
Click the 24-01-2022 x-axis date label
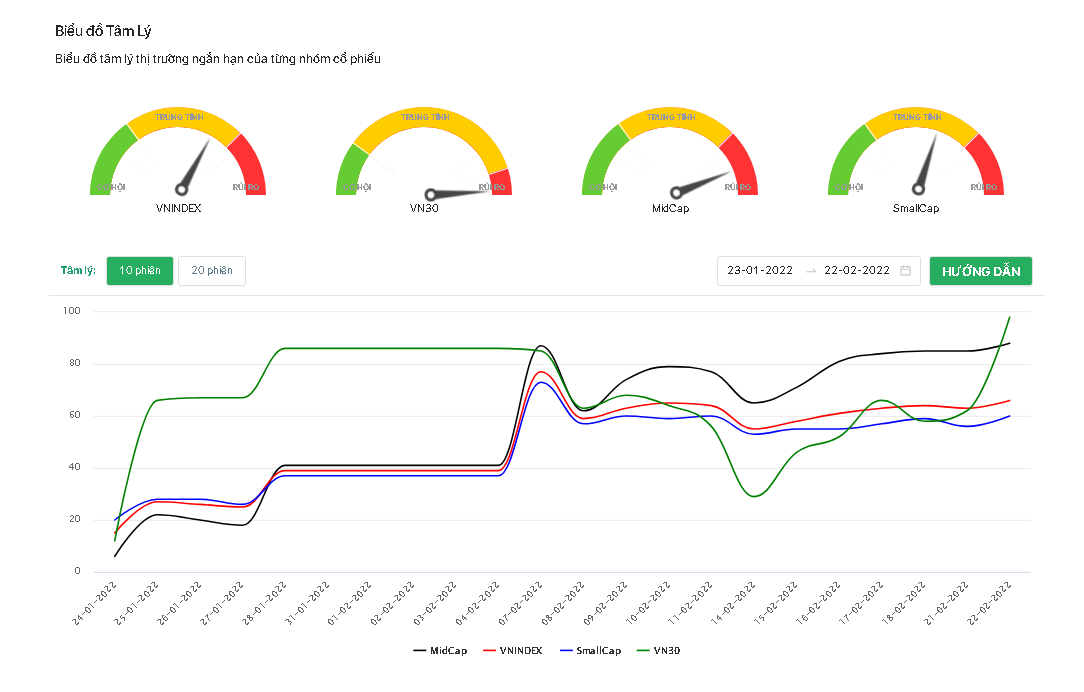tap(95, 603)
